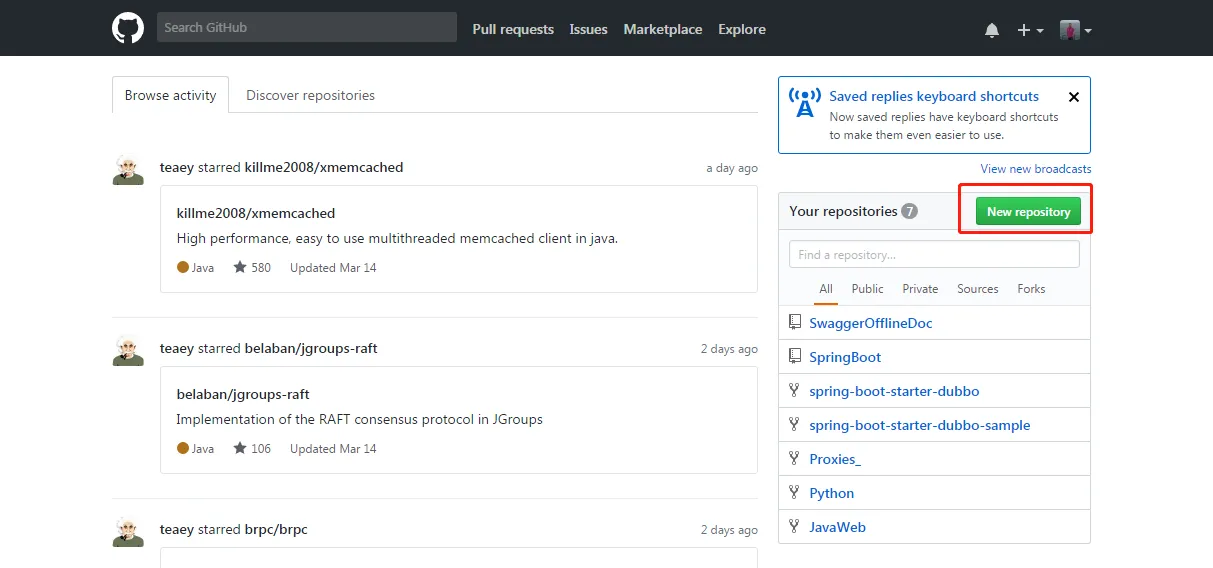Image resolution: width=1213 pixels, height=568 pixels.
Task: Click the fork icon beside Proxies_
Action: (795, 459)
